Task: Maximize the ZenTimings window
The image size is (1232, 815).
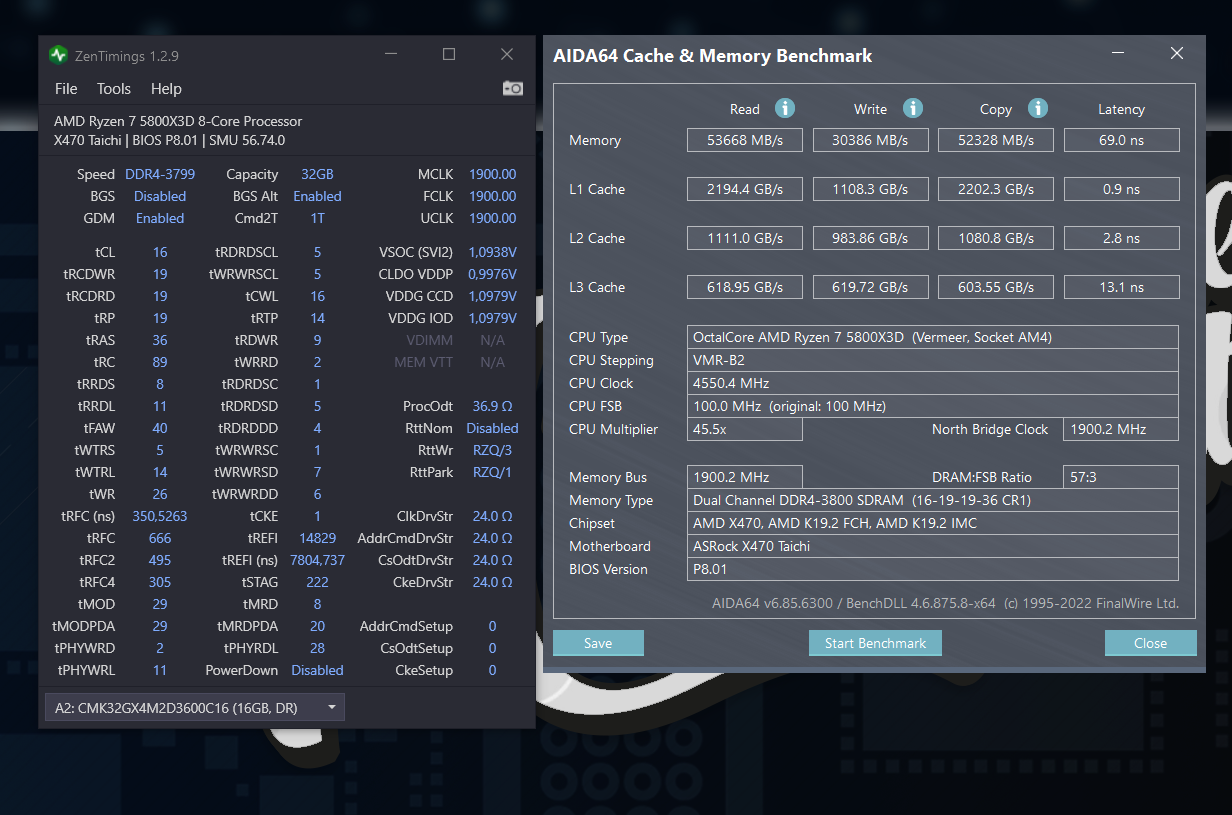Action: click(449, 55)
